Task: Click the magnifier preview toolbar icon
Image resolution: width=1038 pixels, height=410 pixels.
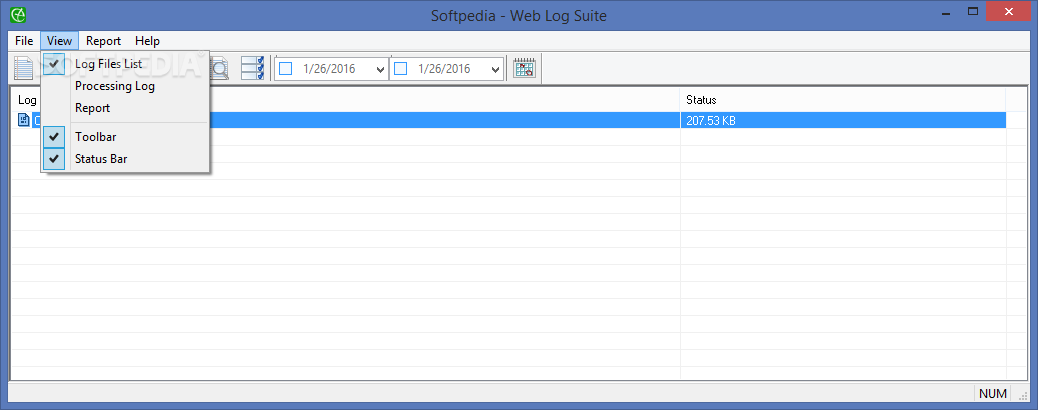Action: pos(219,68)
